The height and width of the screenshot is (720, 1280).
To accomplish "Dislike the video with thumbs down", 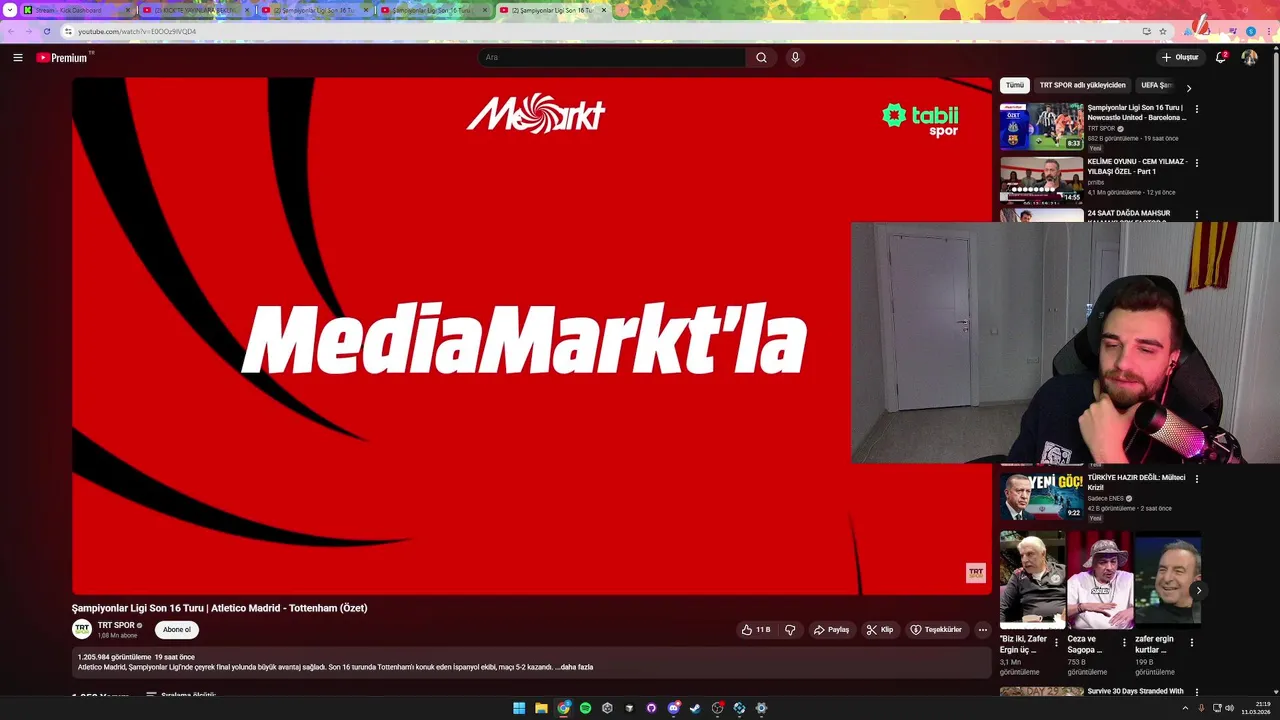I will click(x=790, y=630).
